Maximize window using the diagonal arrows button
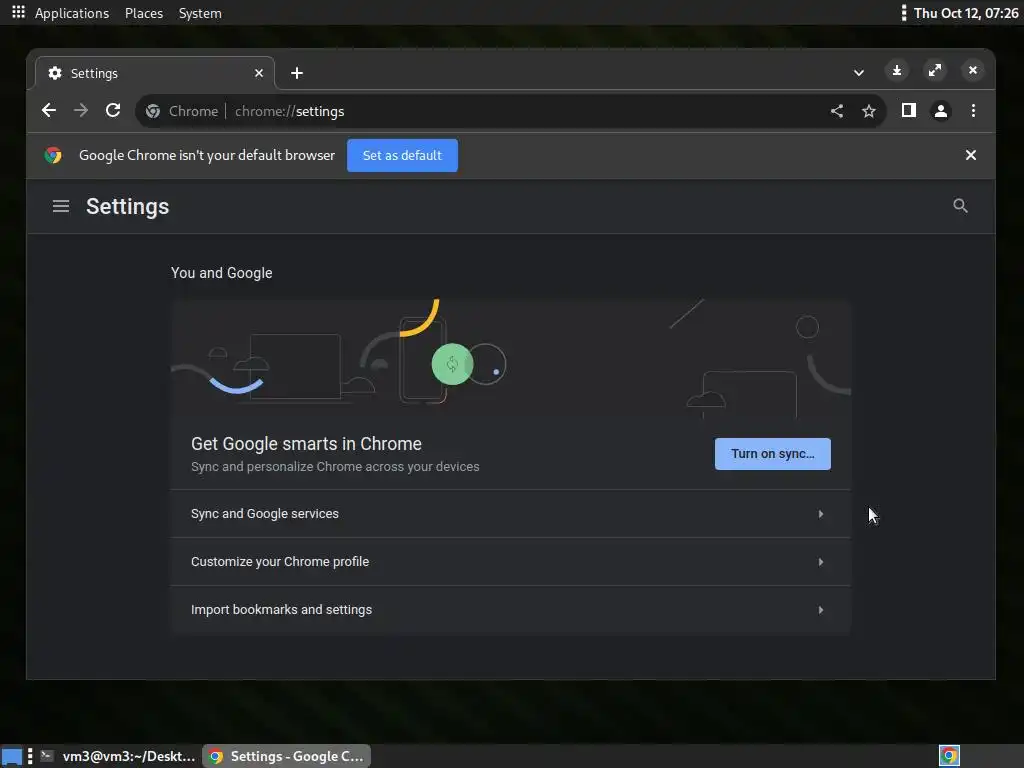This screenshot has width=1024, height=768. (935, 70)
